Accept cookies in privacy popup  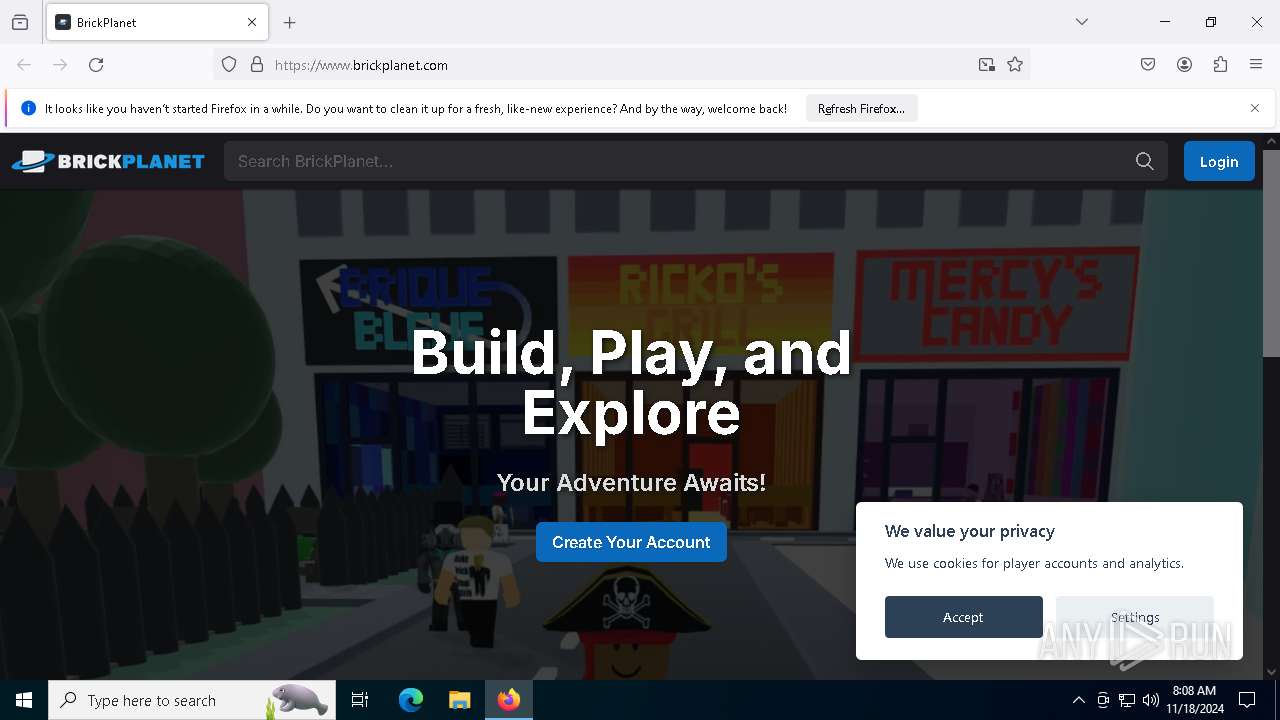coord(963,617)
